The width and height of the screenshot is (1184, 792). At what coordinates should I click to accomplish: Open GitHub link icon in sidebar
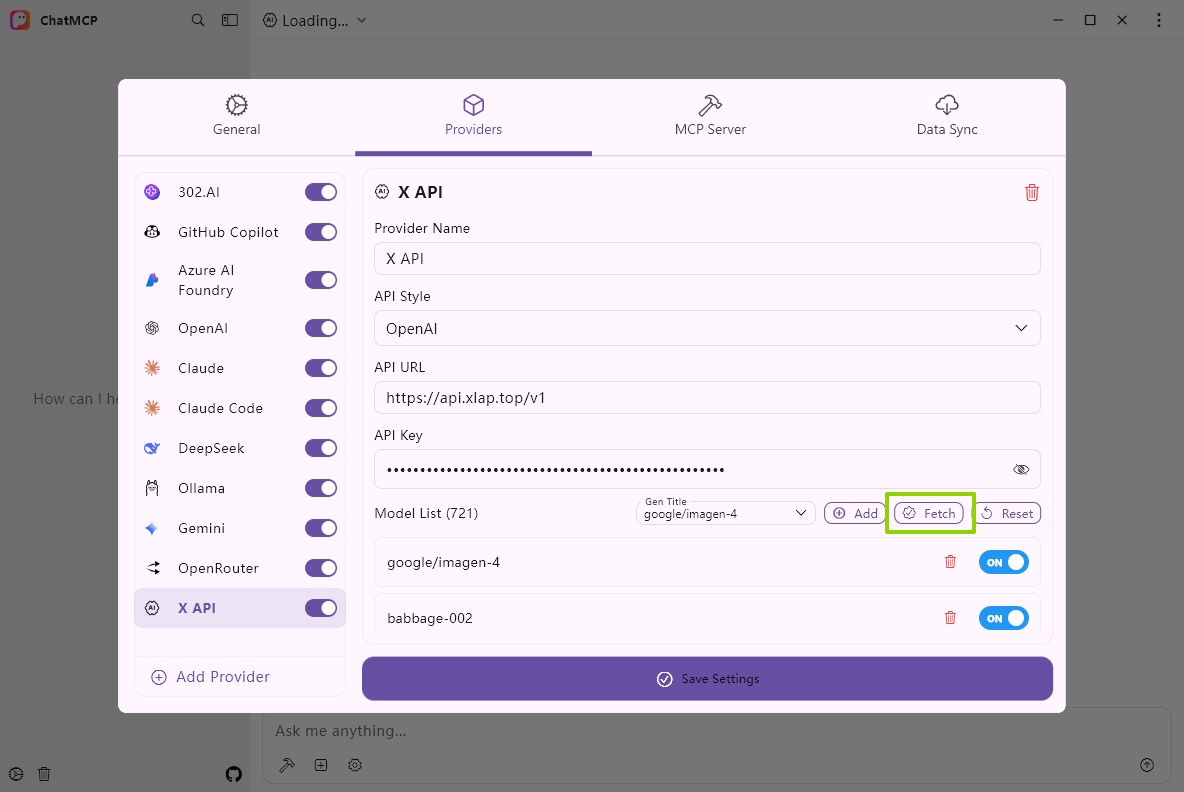point(233,774)
